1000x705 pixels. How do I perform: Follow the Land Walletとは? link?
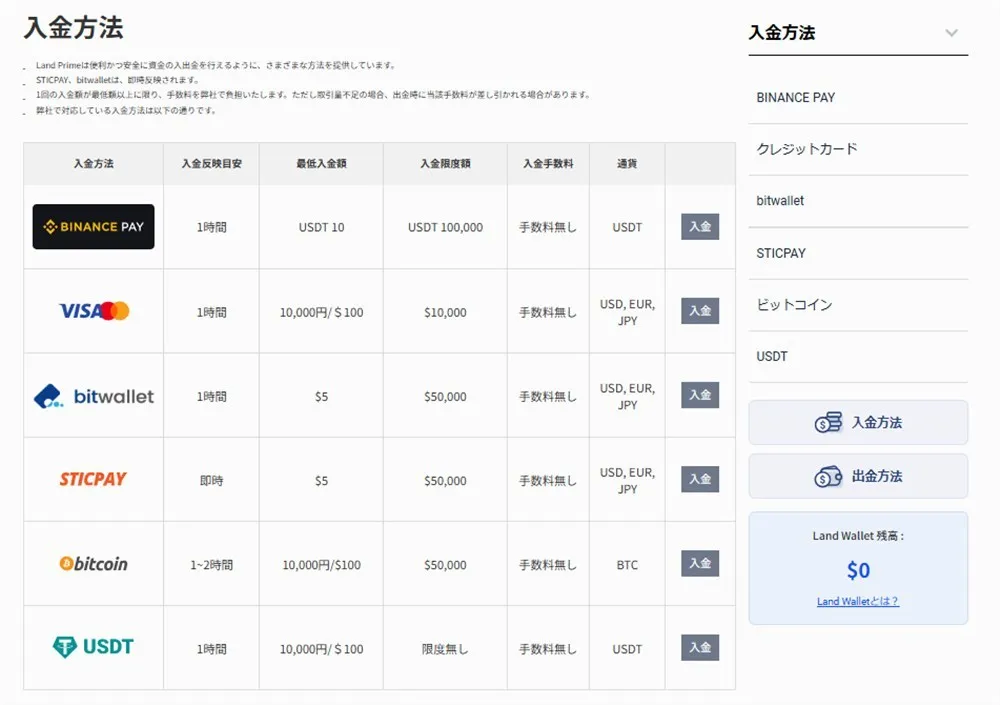pos(858,601)
